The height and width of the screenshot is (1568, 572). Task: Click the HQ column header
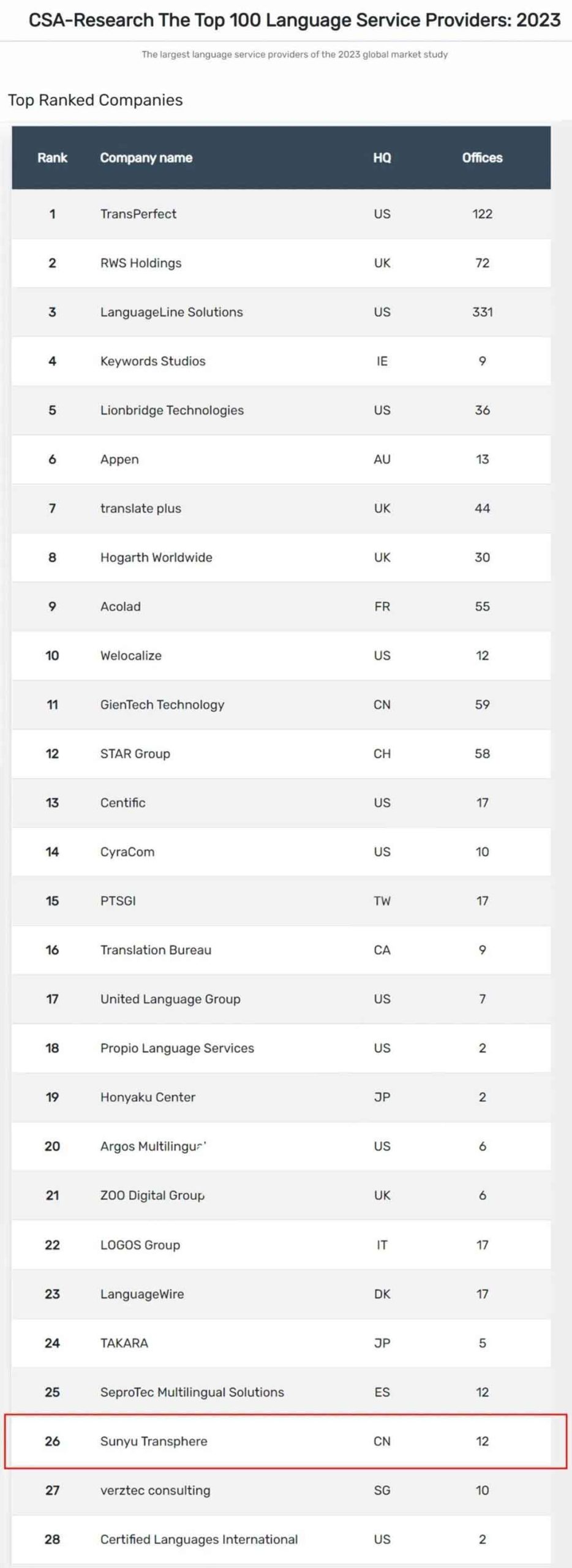[382, 158]
